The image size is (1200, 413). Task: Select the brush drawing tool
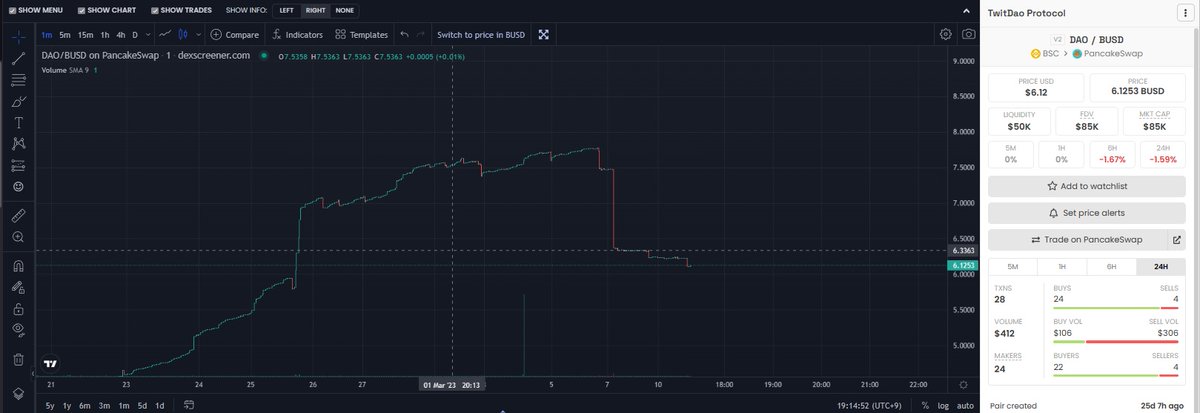pyautogui.click(x=18, y=101)
